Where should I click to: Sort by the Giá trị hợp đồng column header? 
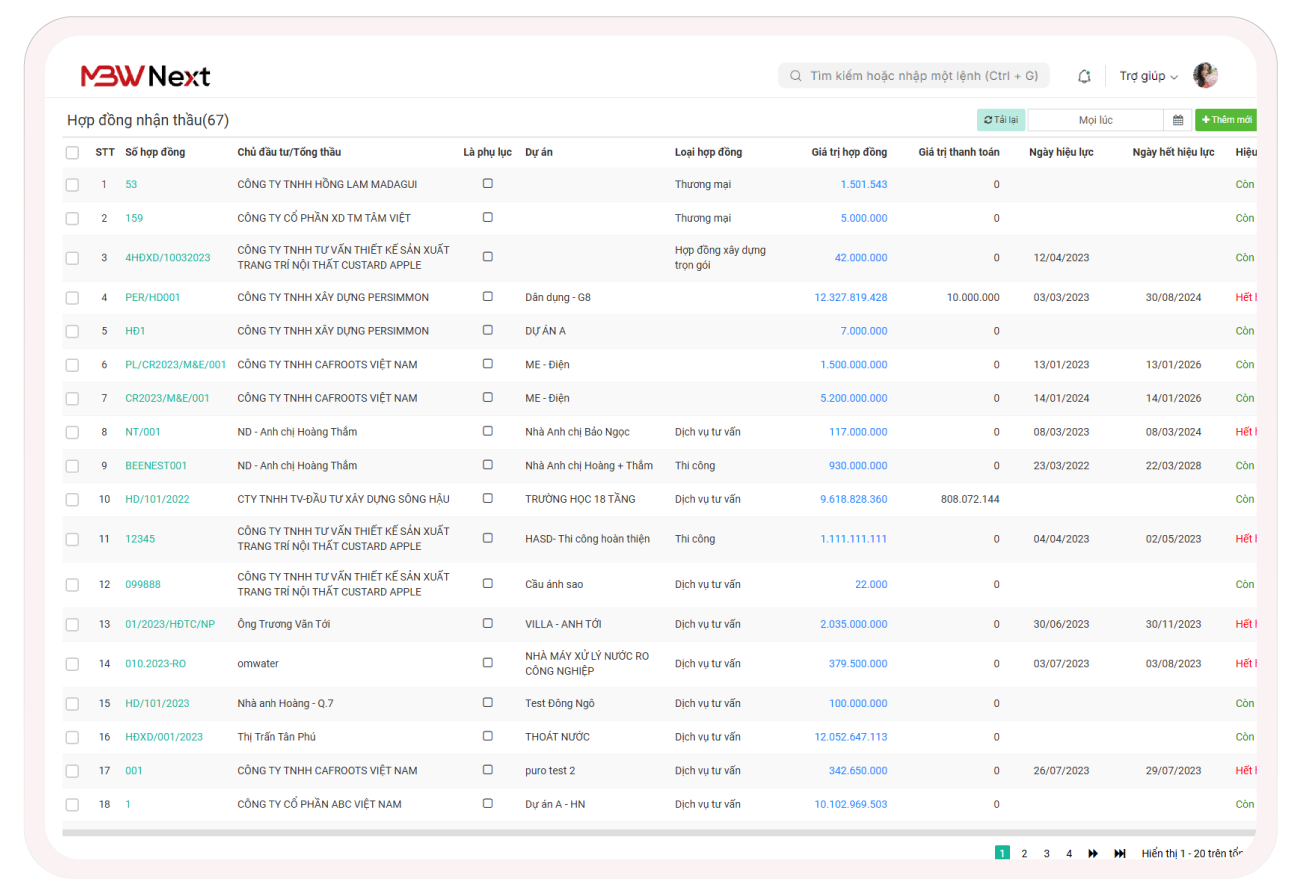click(848, 152)
